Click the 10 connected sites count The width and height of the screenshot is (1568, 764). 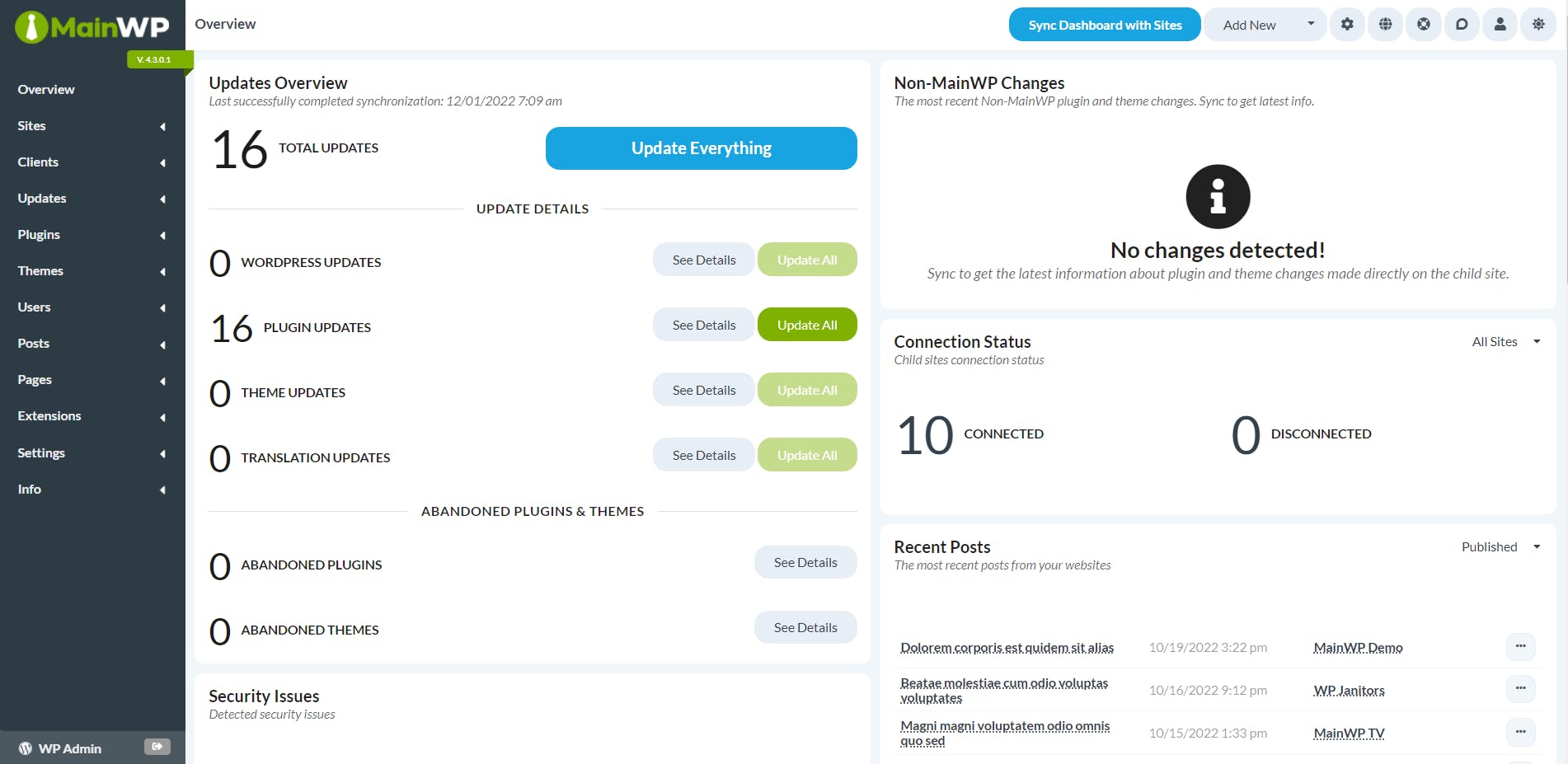coord(925,435)
